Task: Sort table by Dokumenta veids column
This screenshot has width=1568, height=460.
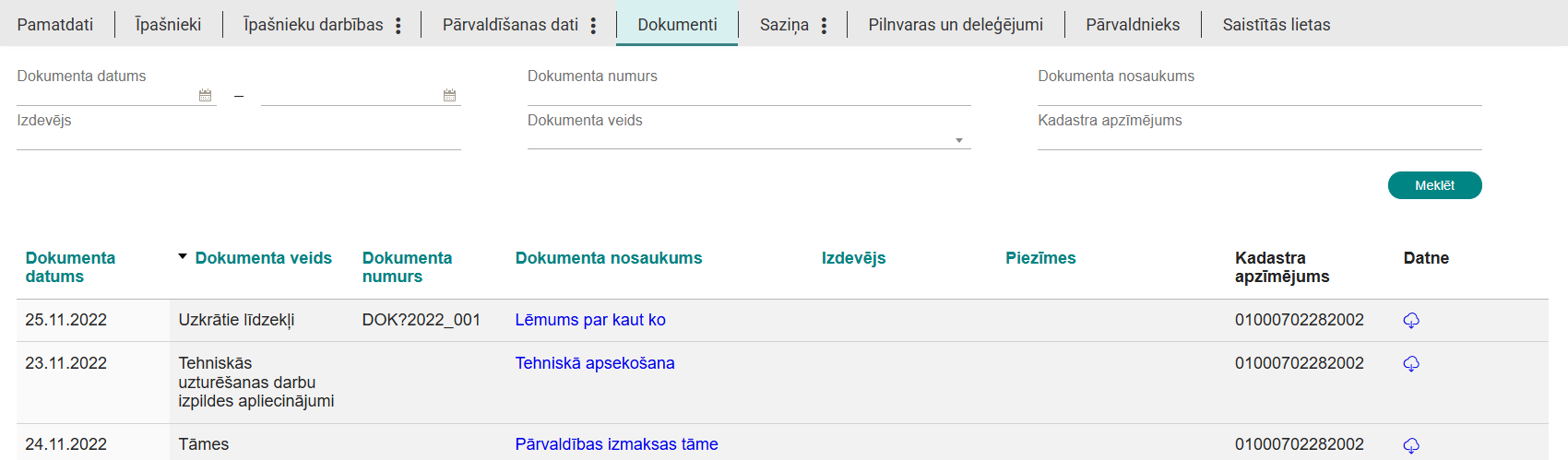Action: click(263, 258)
